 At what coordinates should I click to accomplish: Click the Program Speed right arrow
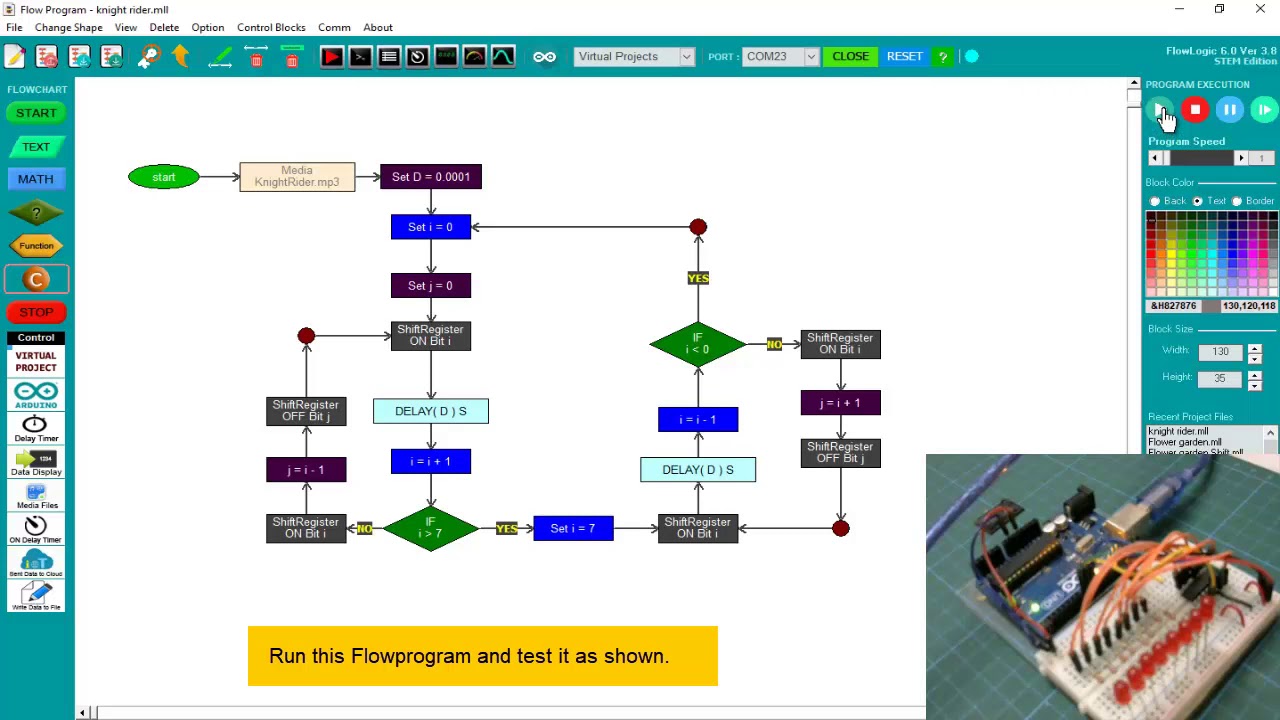1242,158
